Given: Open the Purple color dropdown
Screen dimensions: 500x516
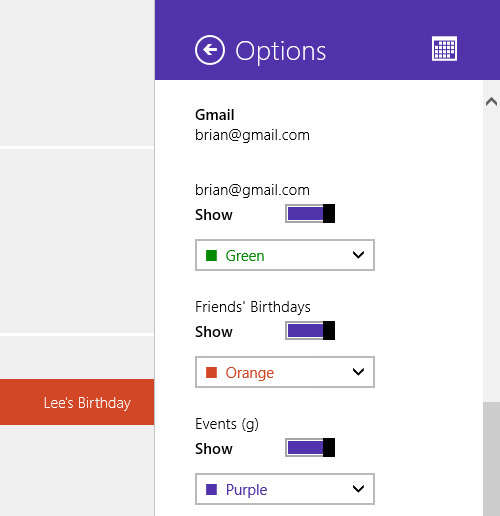Looking at the screenshot, I should point(285,489).
